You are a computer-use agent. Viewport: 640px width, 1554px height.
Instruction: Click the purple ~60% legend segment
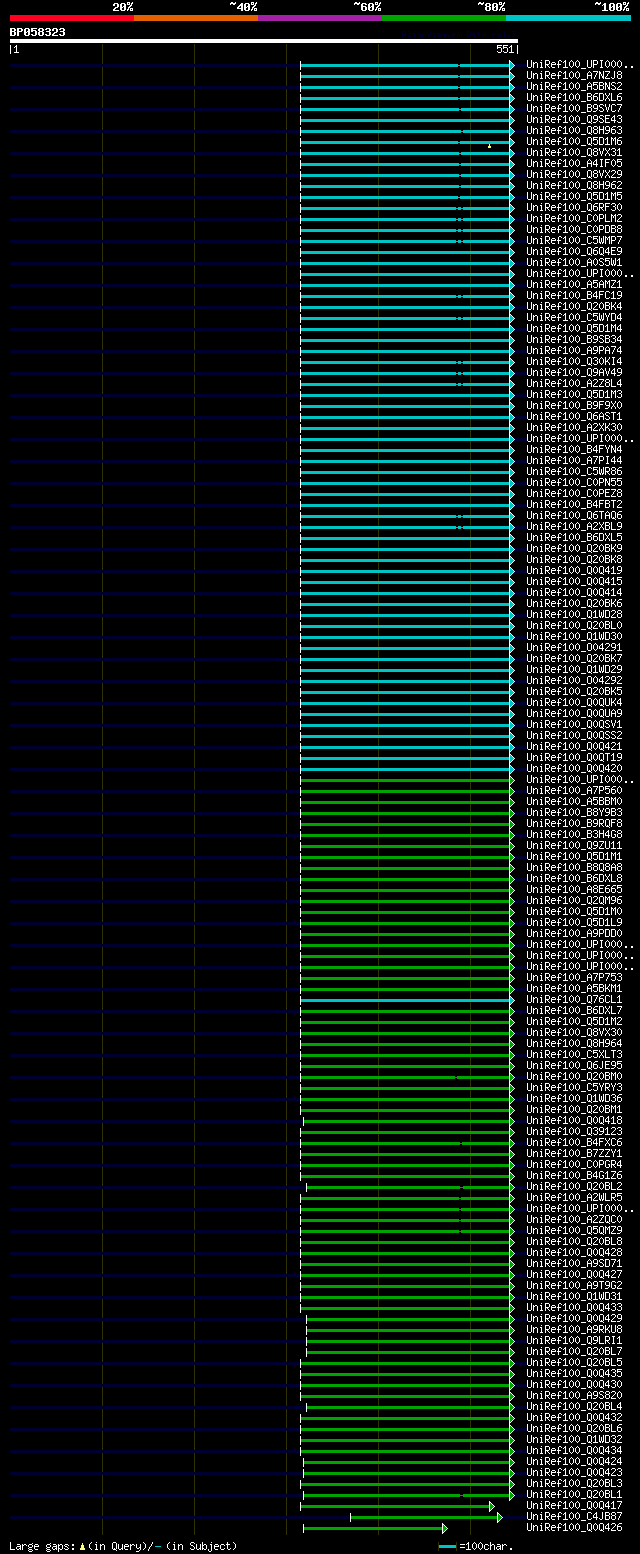[x=319, y=18]
